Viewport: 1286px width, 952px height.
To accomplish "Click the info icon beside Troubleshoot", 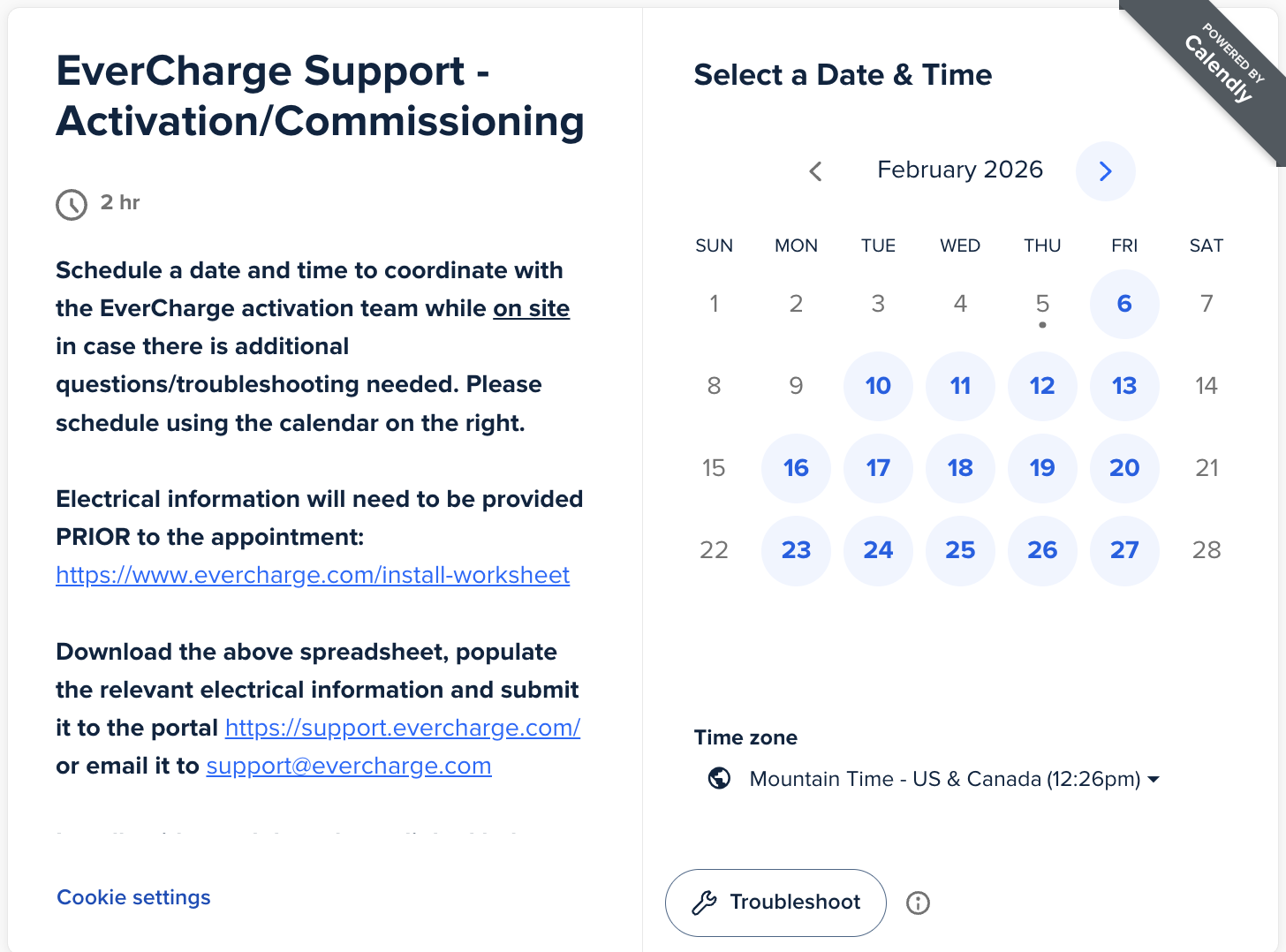I will pyautogui.click(x=918, y=903).
